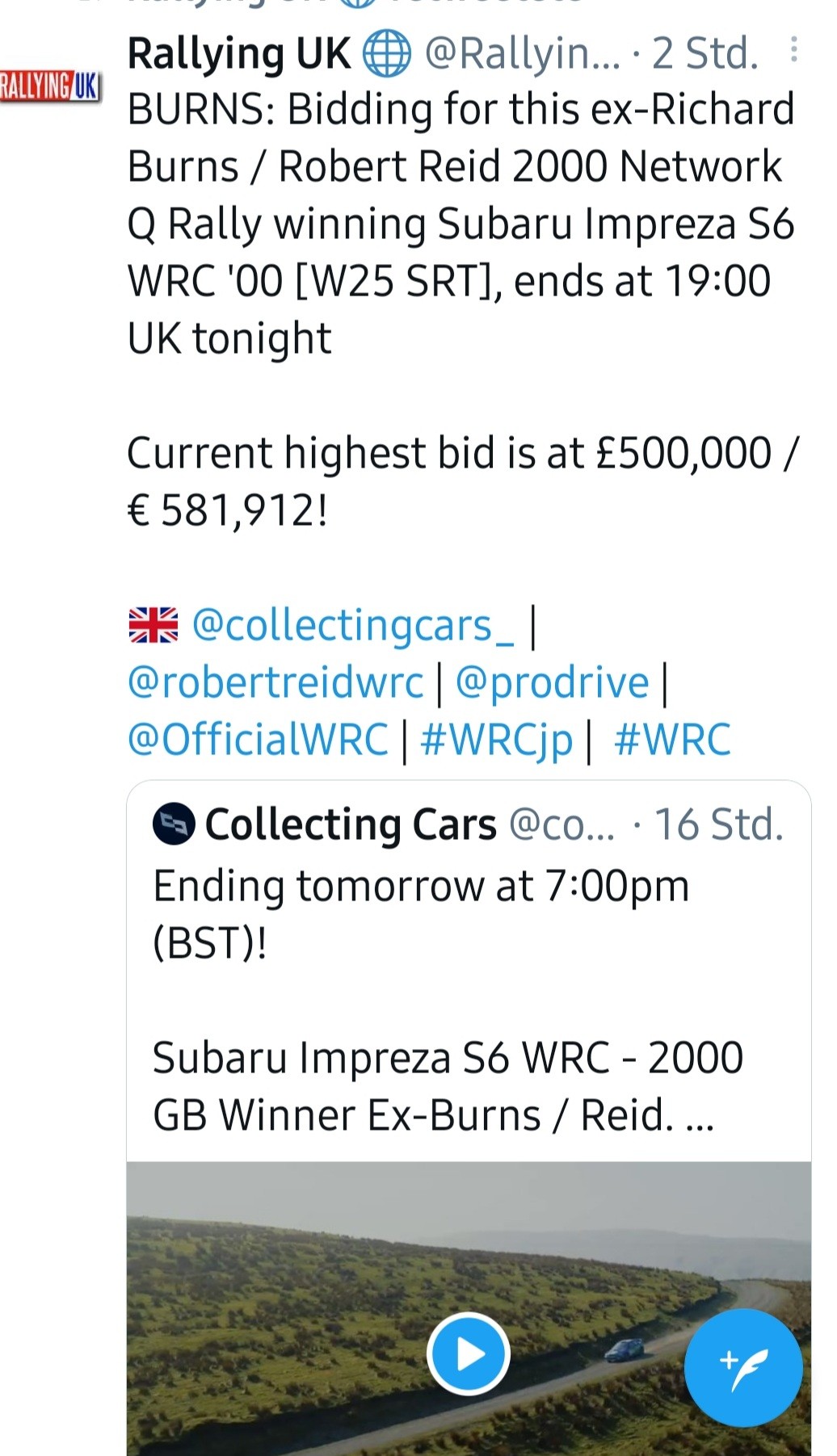Tap the UK flag emoji
This screenshot has height=1456, width=837.
[x=154, y=625]
